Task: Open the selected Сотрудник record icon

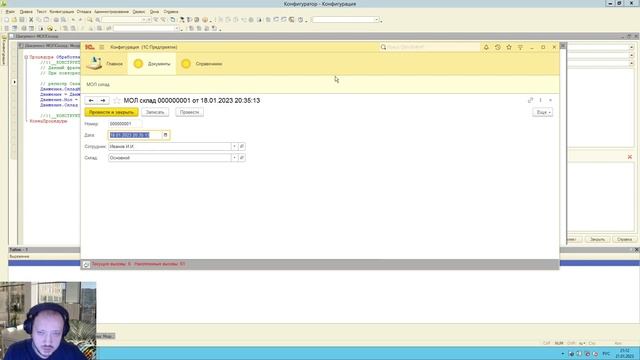Action: pos(242,147)
